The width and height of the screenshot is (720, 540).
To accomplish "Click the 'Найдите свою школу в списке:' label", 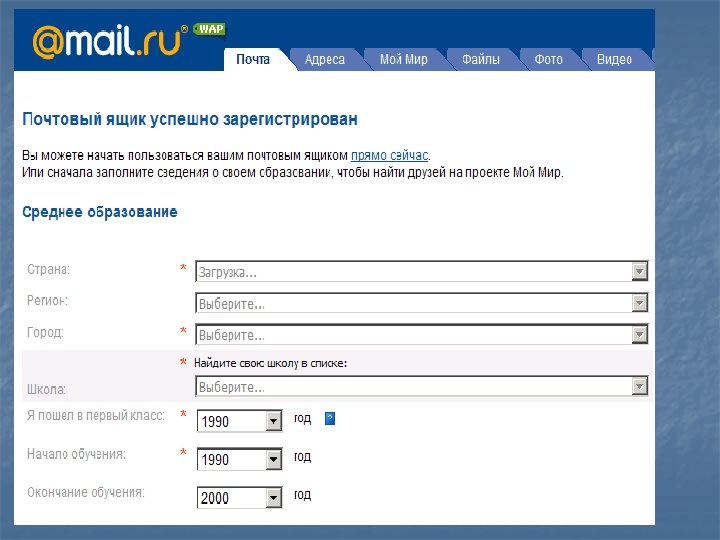I will click(x=270, y=363).
